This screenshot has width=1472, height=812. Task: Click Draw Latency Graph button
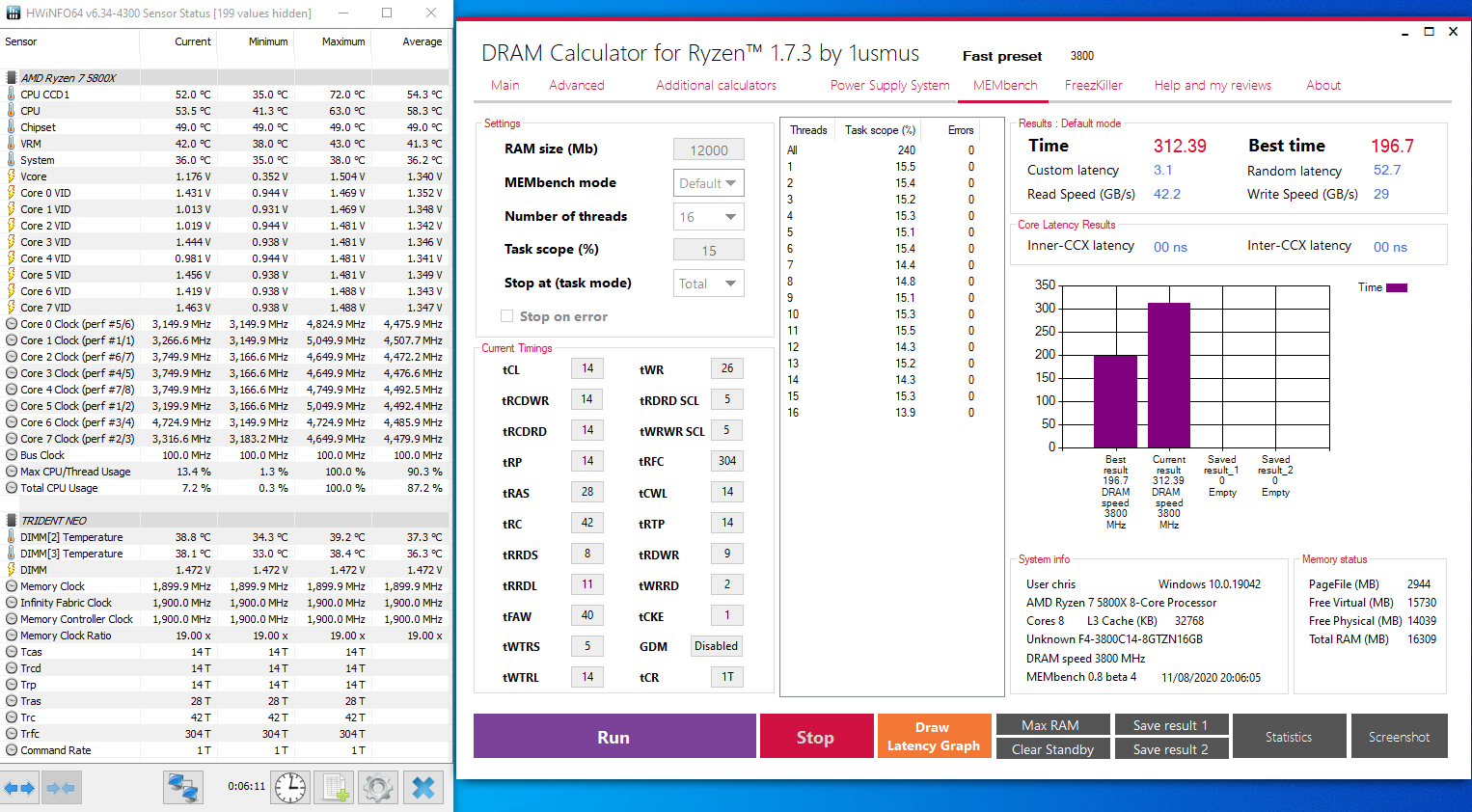pos(933,737)
